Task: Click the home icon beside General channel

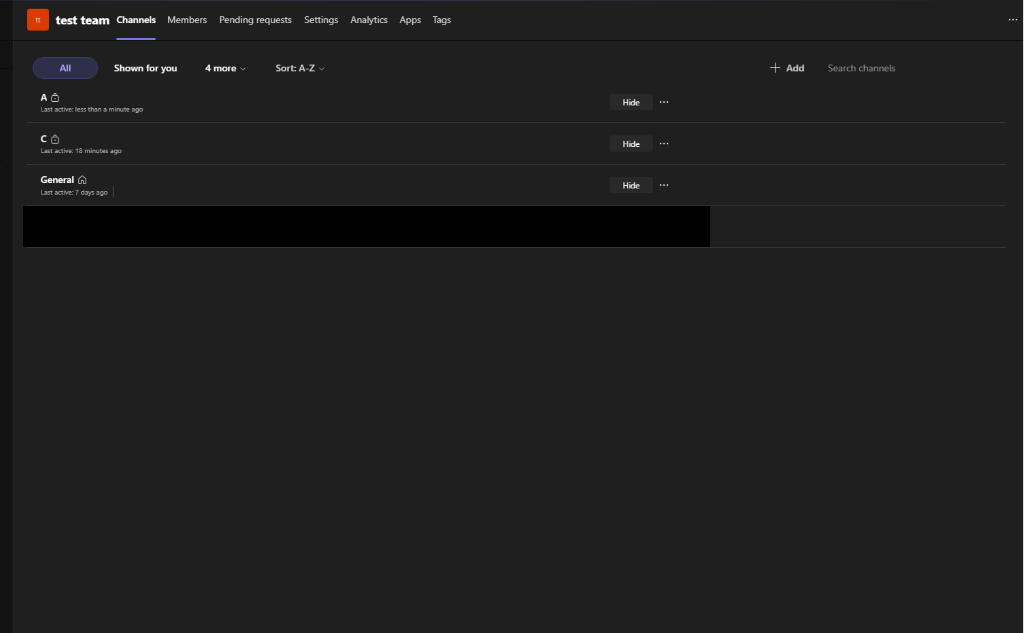Action: [82, 180]
